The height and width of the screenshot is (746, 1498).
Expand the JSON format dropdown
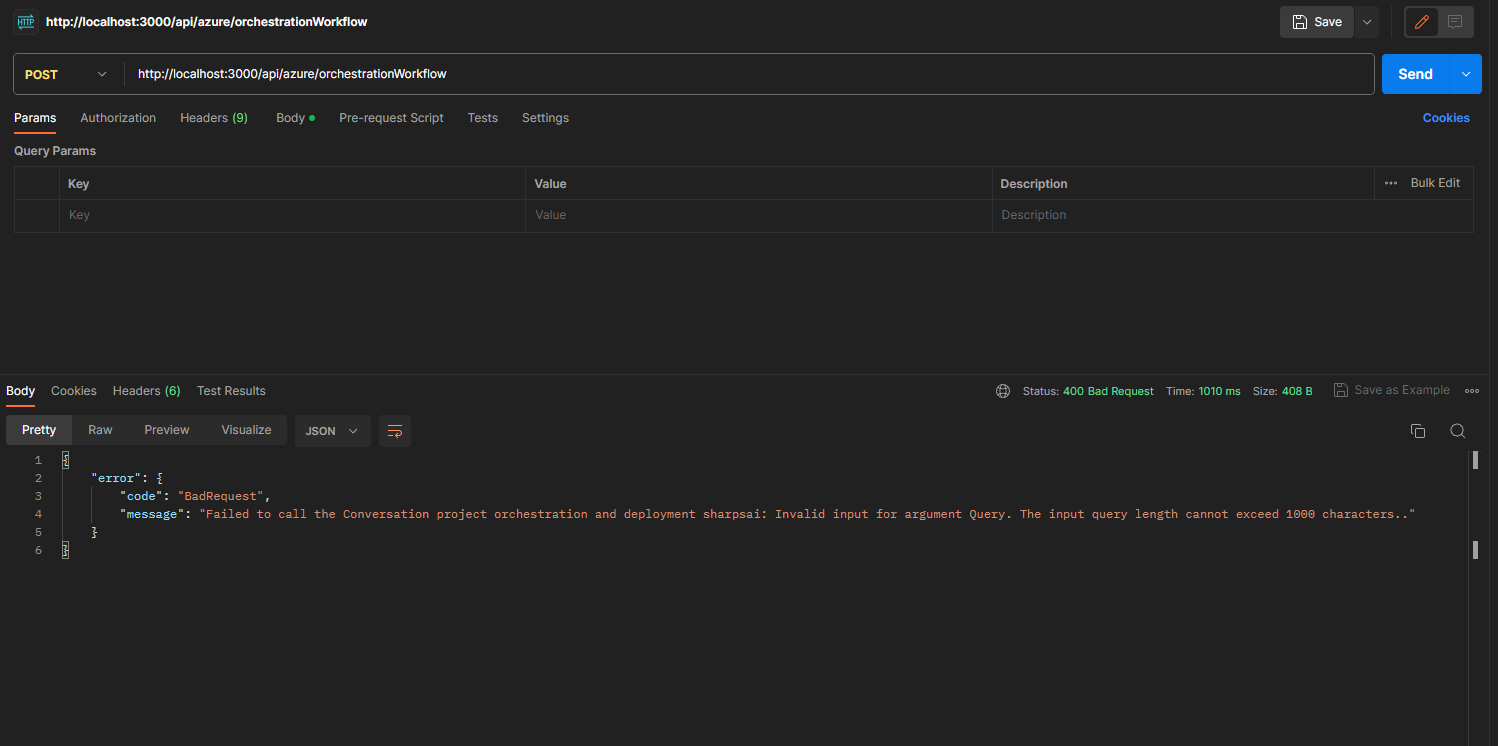click(332, 430)
